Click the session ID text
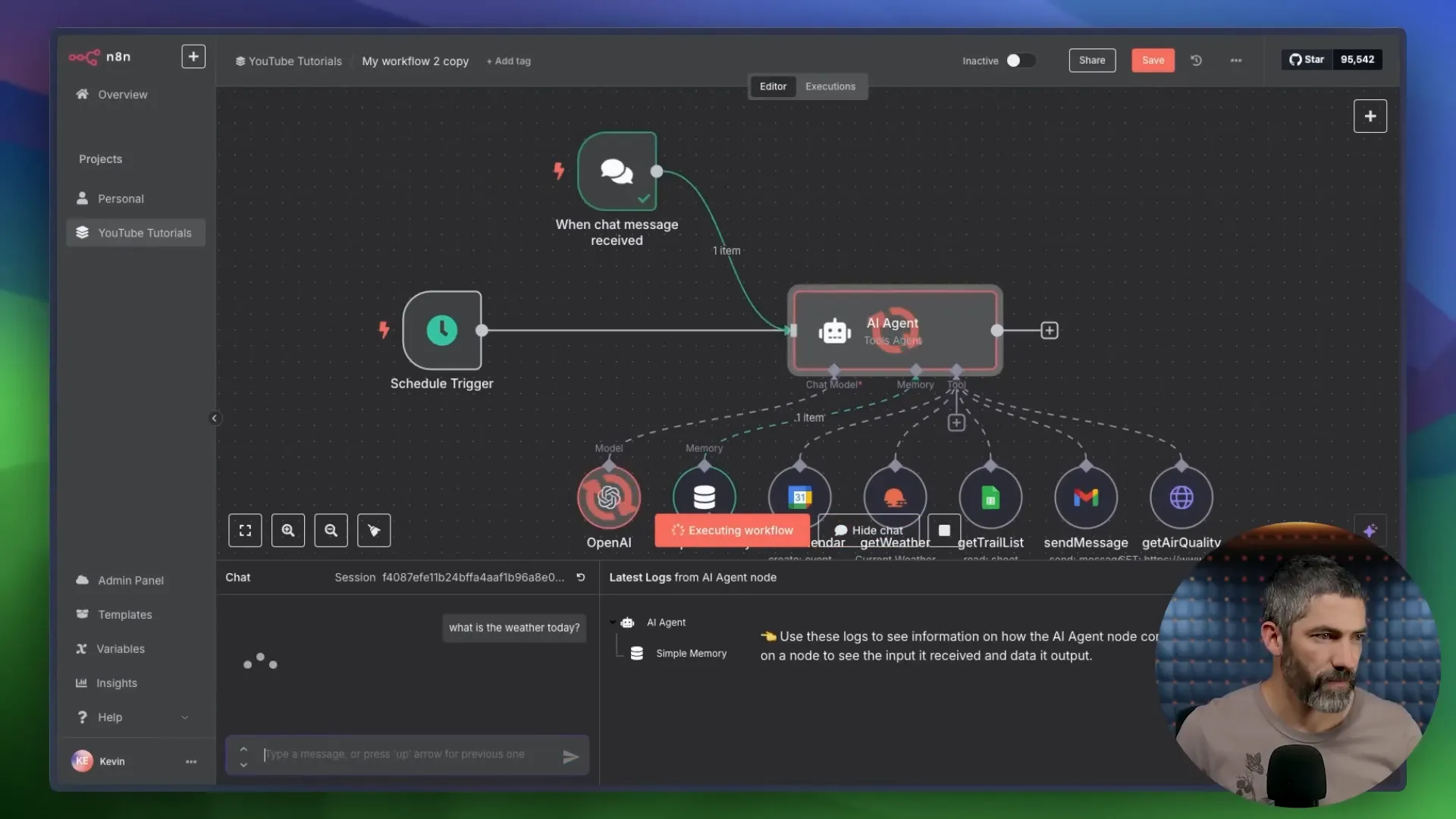Image resolution: width=1456 pixels, height=819 pixels. 473,577
